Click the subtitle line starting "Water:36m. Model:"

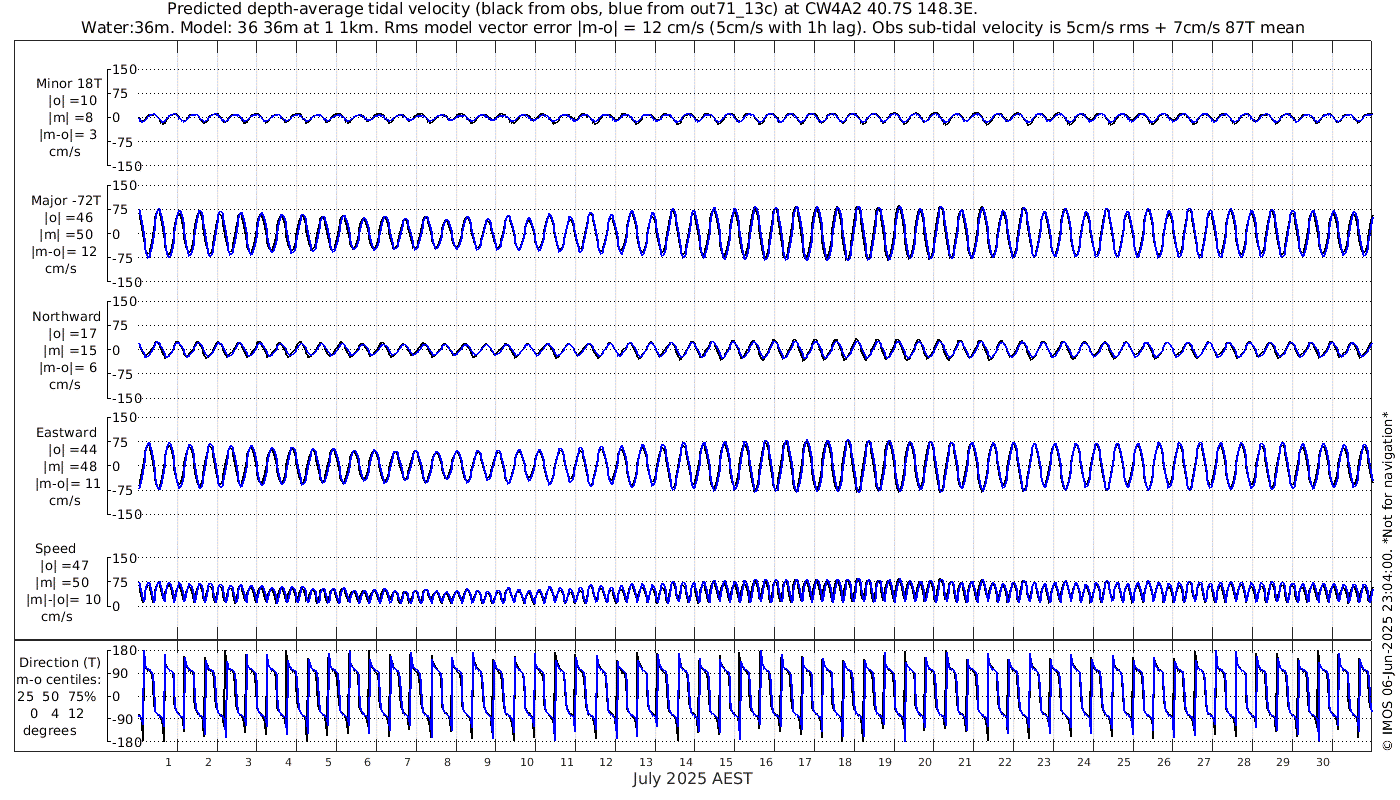pos(692,28)
